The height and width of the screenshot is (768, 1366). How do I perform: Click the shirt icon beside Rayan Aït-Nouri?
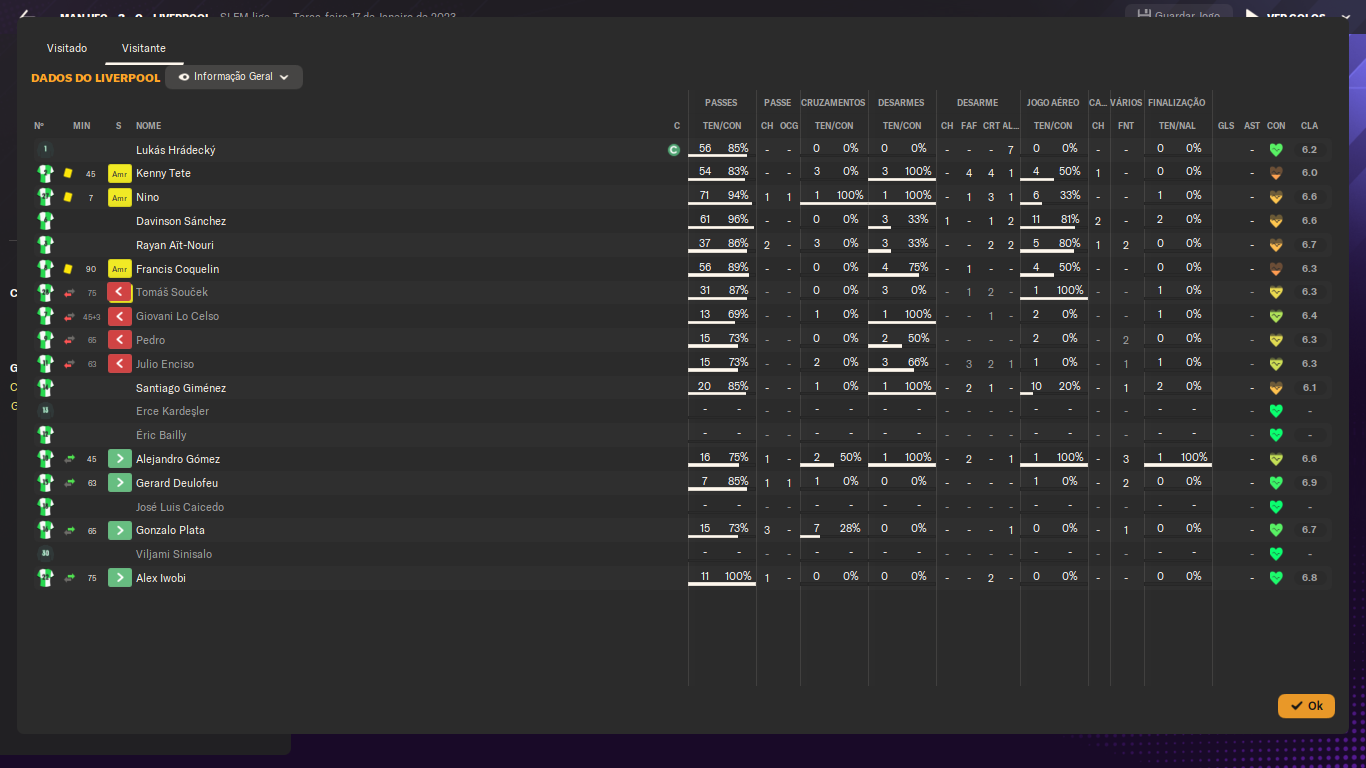tap(45, 245)
